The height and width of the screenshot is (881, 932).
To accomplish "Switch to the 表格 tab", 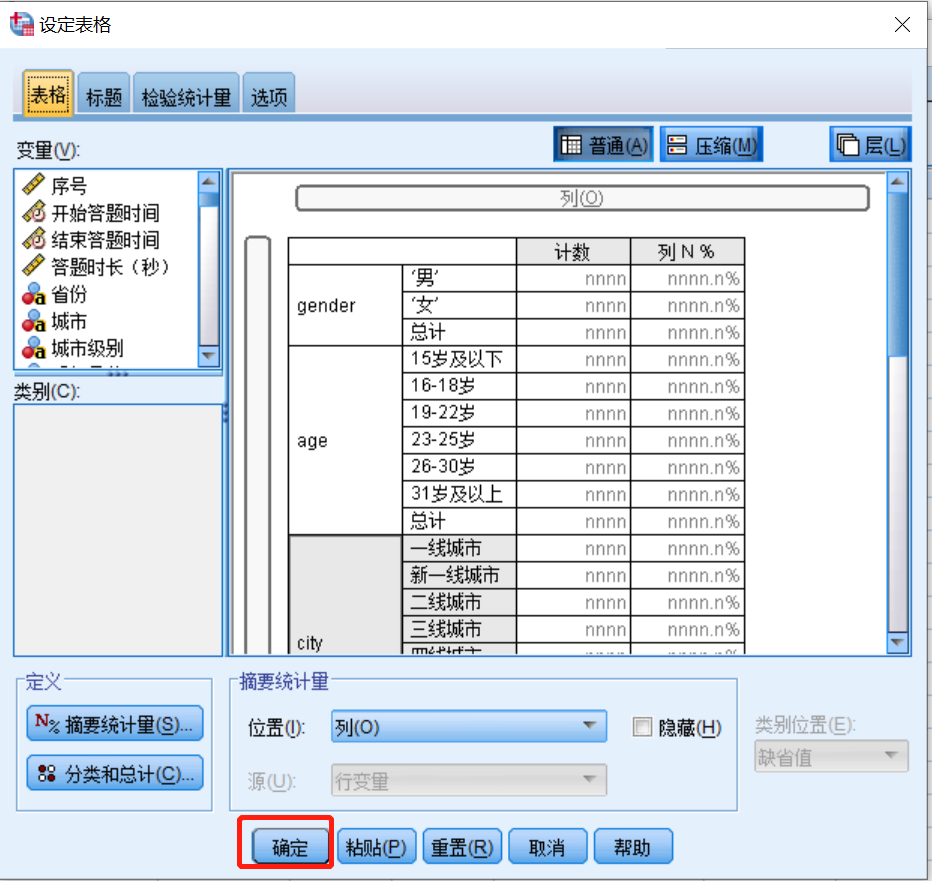I will pos(48,93).
